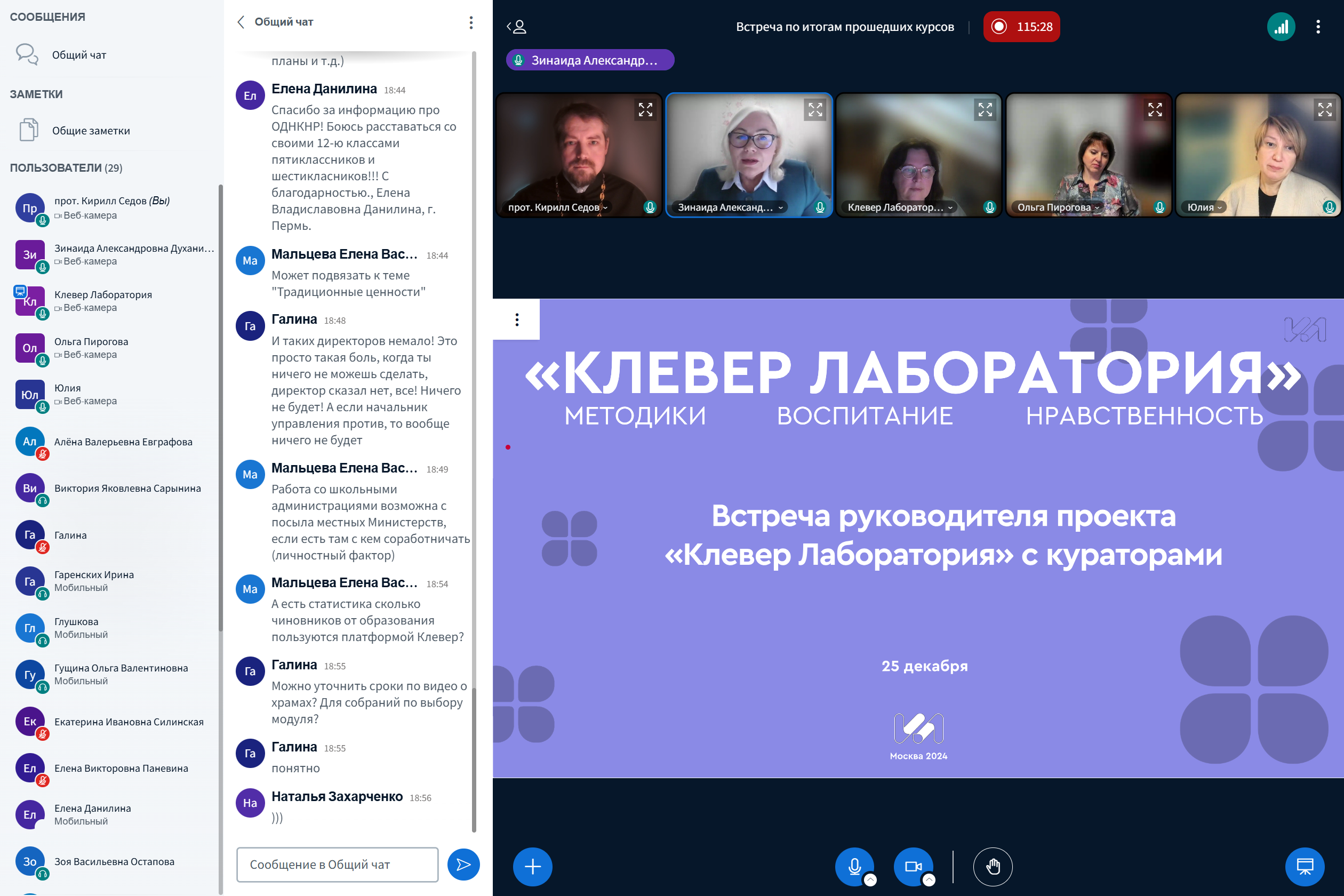1344x896 pixels.
Task: Toggle the webcam sharing button
Action: (913, 866)
